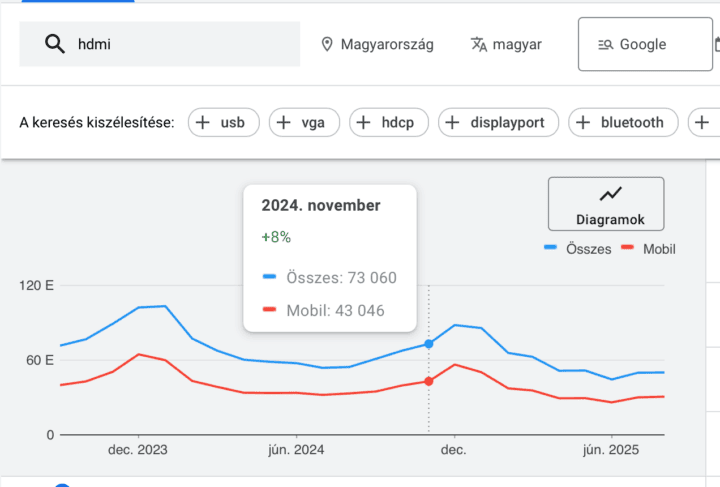Open the Google search network selector
720x487 pixels.
[632, 44]
